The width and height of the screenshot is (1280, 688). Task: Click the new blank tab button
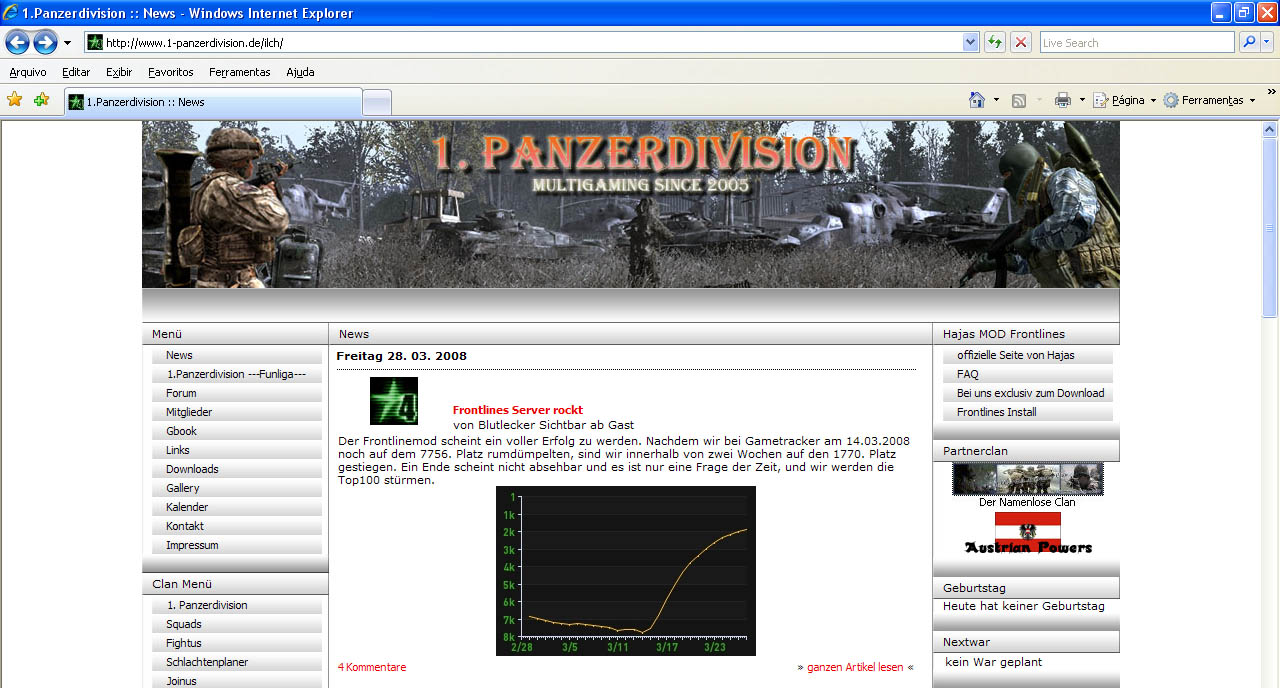pos(377,102)
